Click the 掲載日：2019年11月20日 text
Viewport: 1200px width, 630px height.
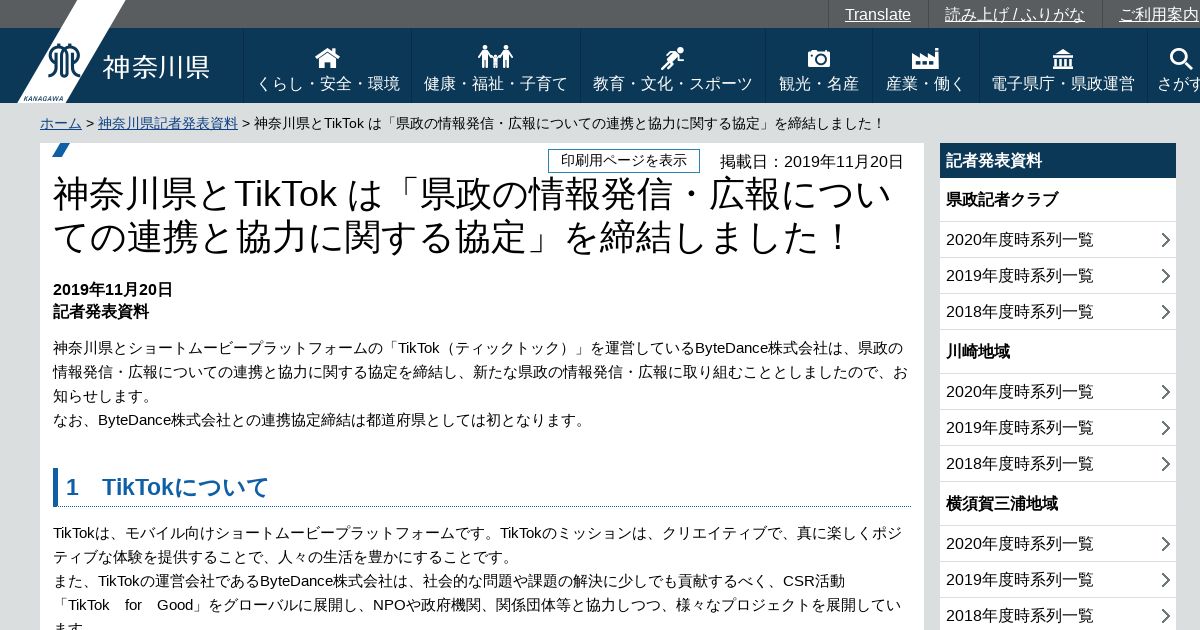(x=812, y=162)
